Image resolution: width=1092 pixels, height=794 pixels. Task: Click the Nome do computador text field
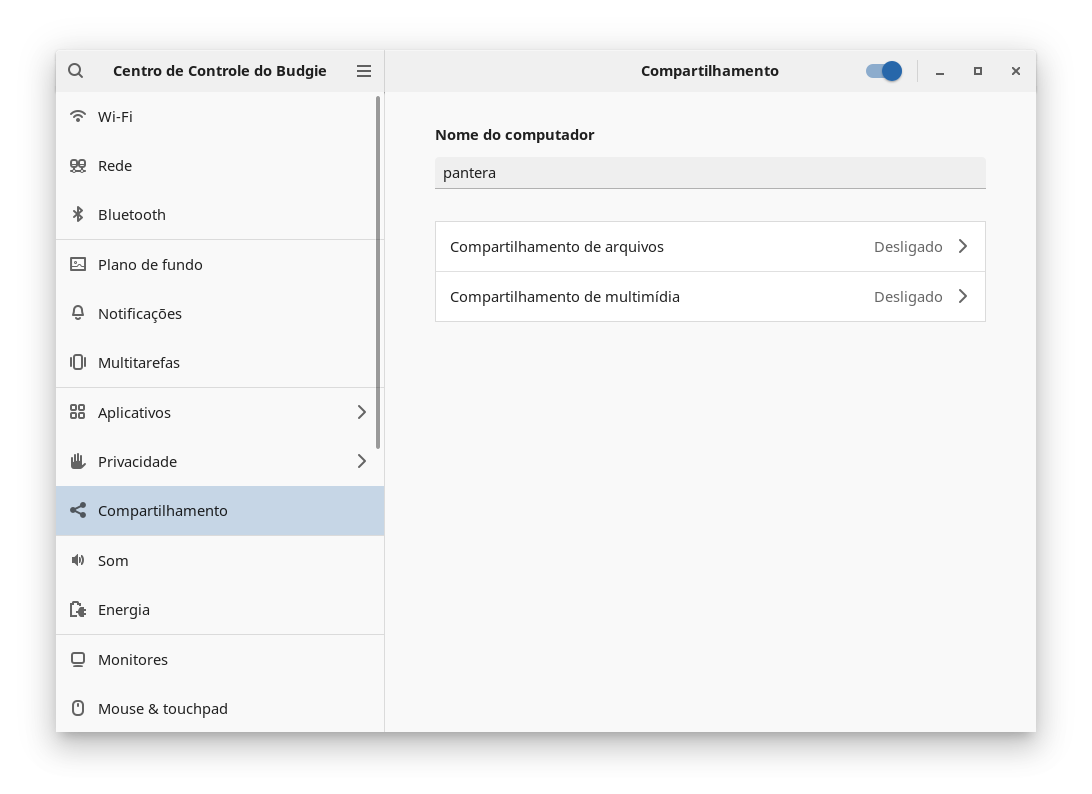[x=710, y=172]
